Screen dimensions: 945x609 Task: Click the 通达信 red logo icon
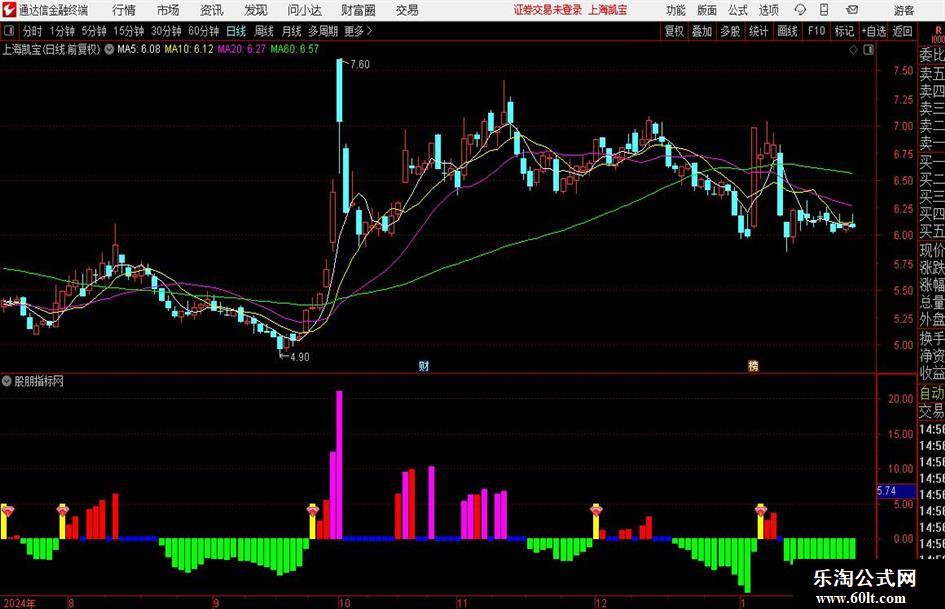pos(9,10)
